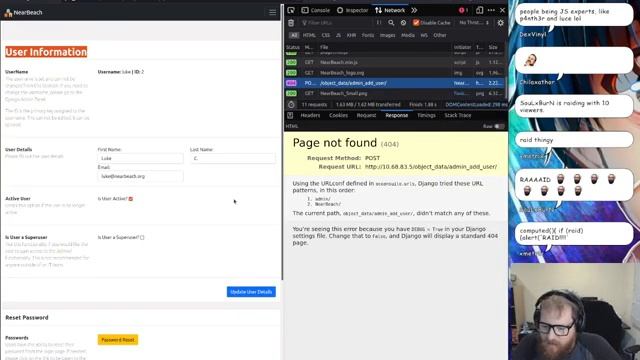Click the Email field

coord(140,176)
